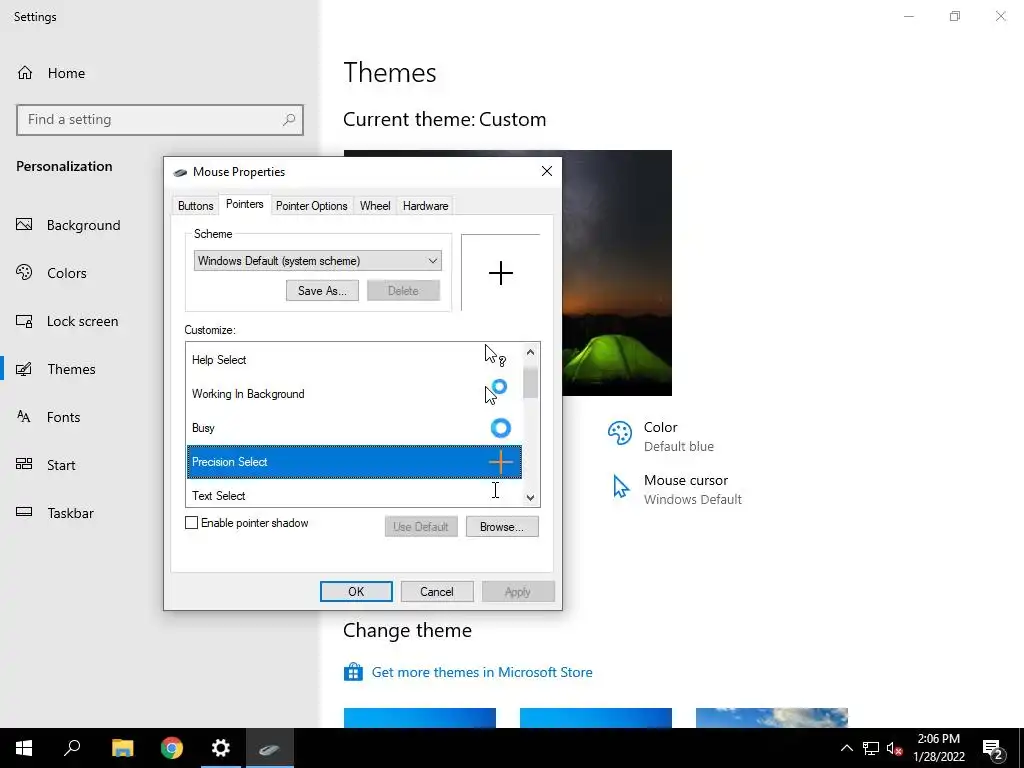Open the Colors personalization page
The height and width of the screenshot is (768, 1024).
(x=51, y=273)
